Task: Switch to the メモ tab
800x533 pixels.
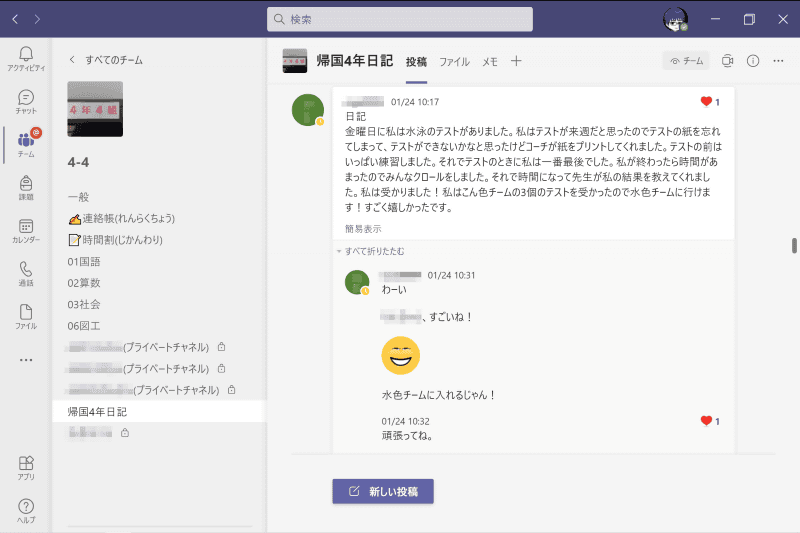Action: click(x=490, y=62)
